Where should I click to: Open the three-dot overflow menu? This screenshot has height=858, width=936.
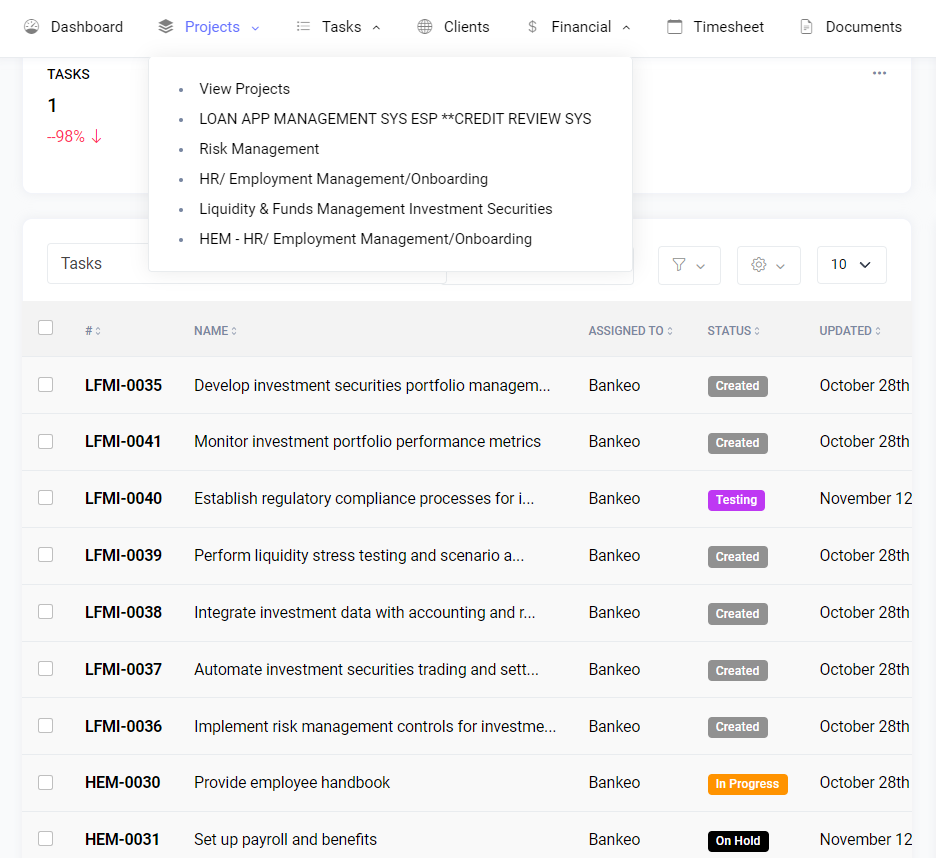879,72
